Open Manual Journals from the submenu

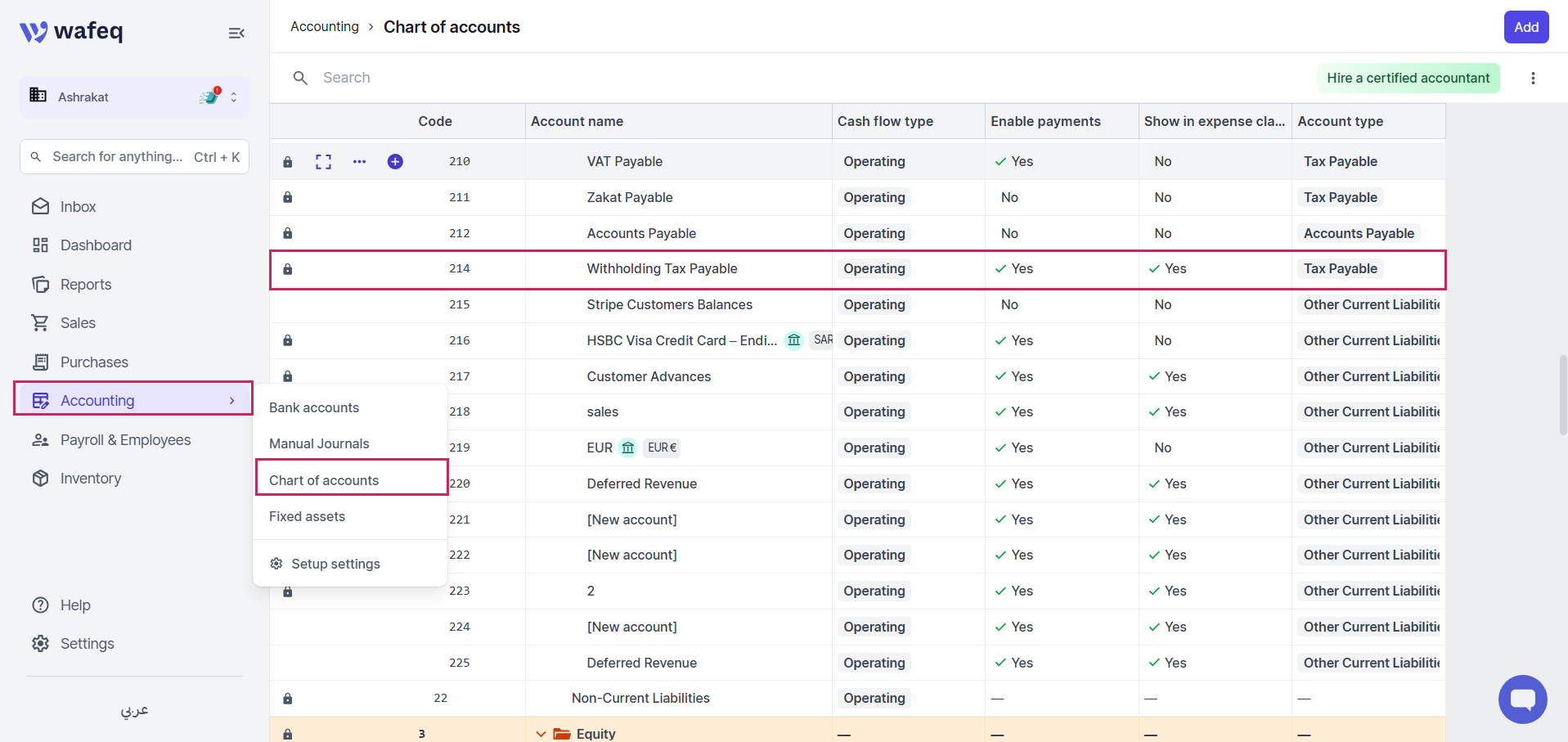[x=319, y=443]
